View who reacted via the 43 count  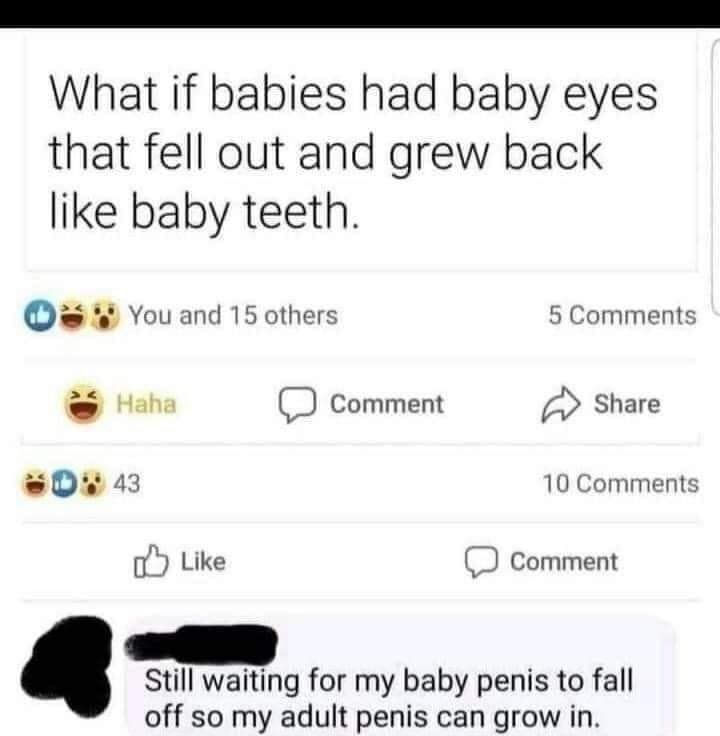[x=126, y=484]
